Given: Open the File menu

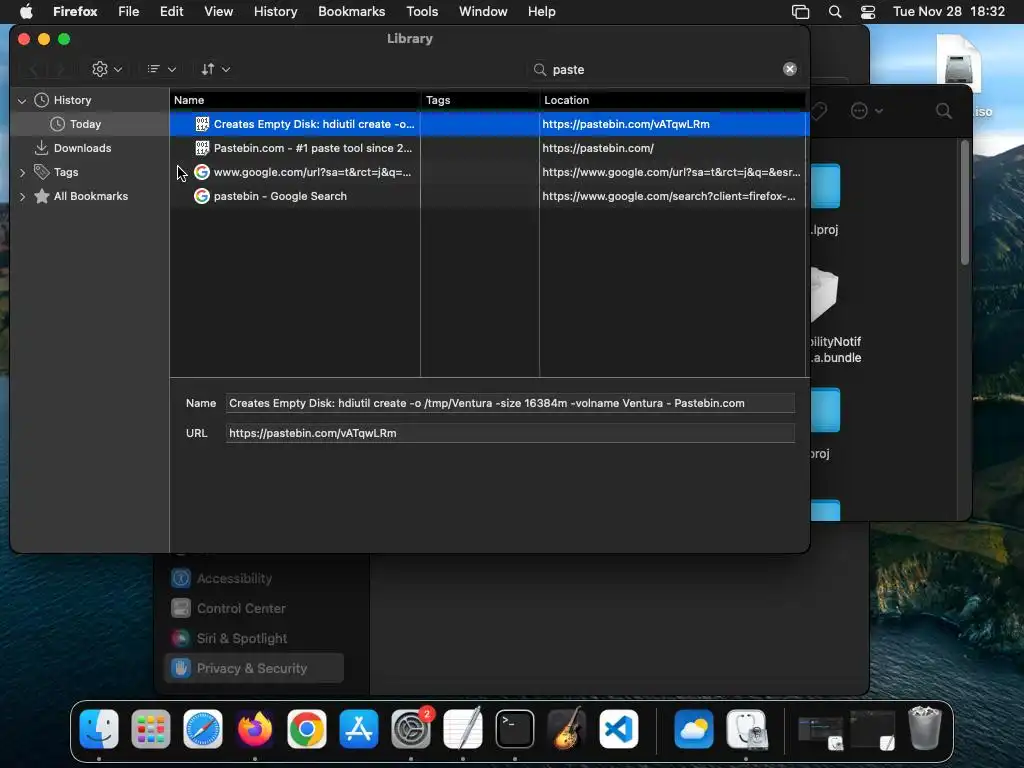Looking at the screenshot, I should [129, 12].
